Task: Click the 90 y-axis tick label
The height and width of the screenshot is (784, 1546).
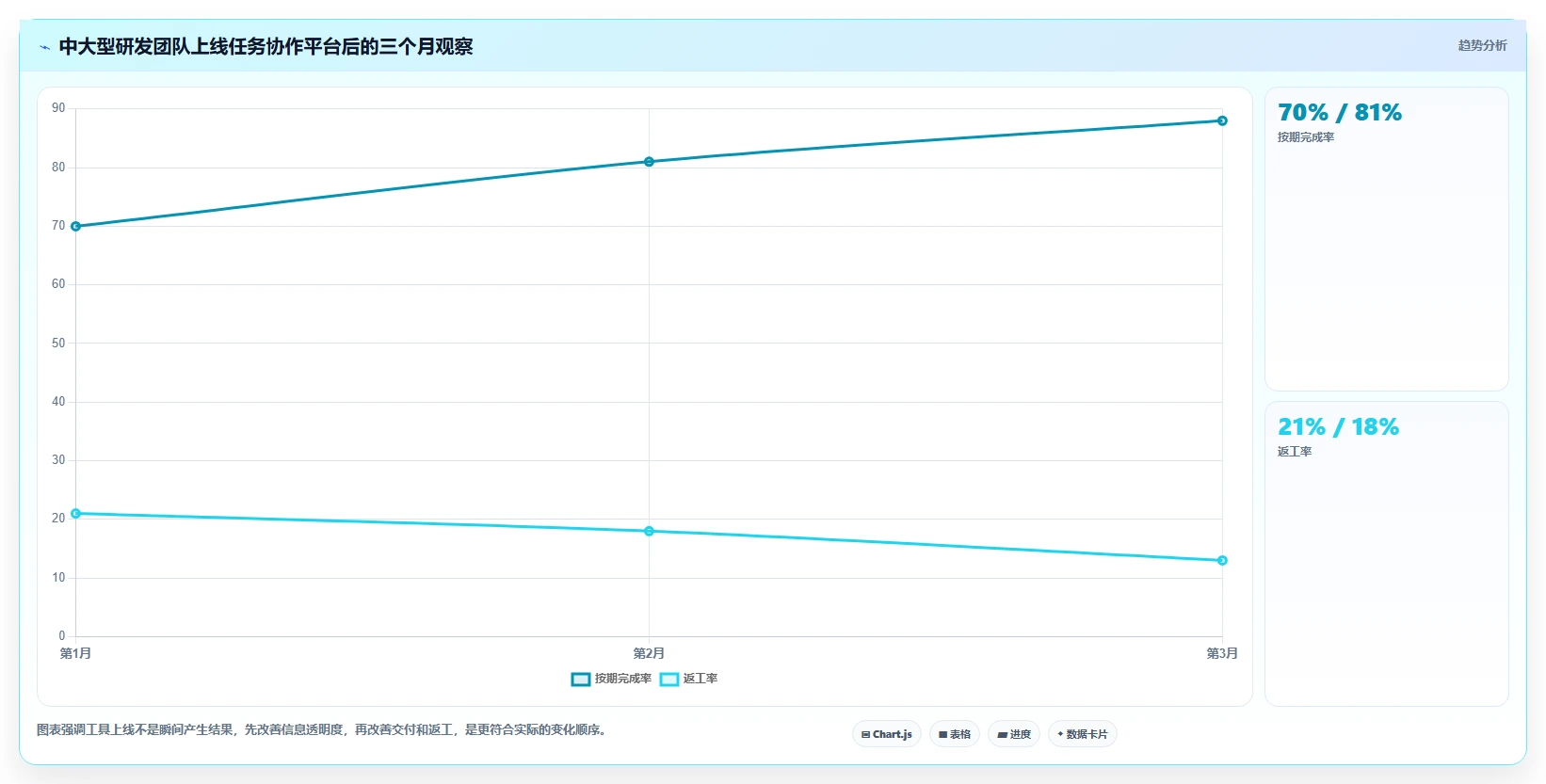Action: tap(58, 108)
